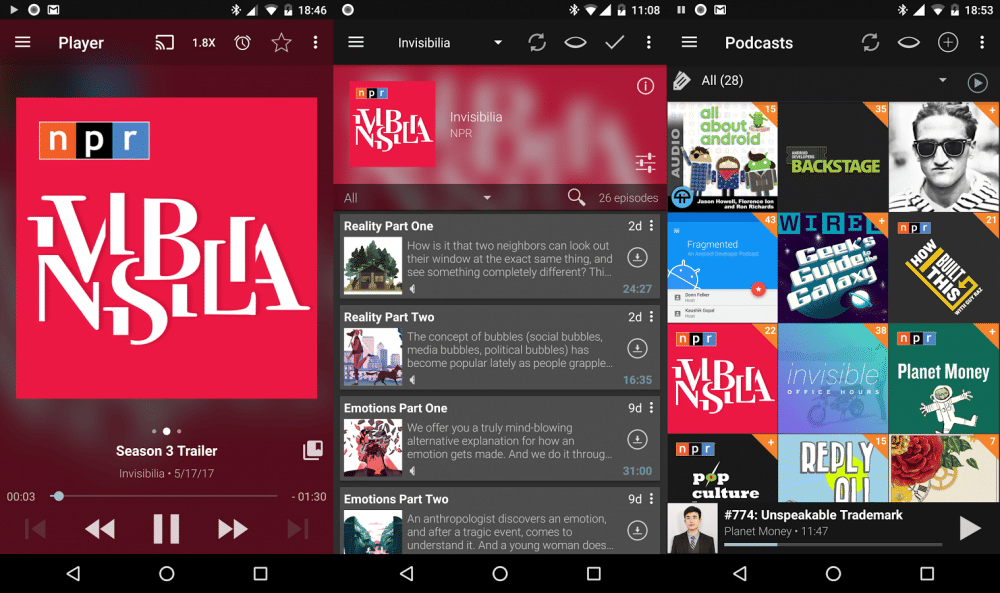Tap the Cast icon in Player
The image size is (1000, 593).
coord(165,43)
